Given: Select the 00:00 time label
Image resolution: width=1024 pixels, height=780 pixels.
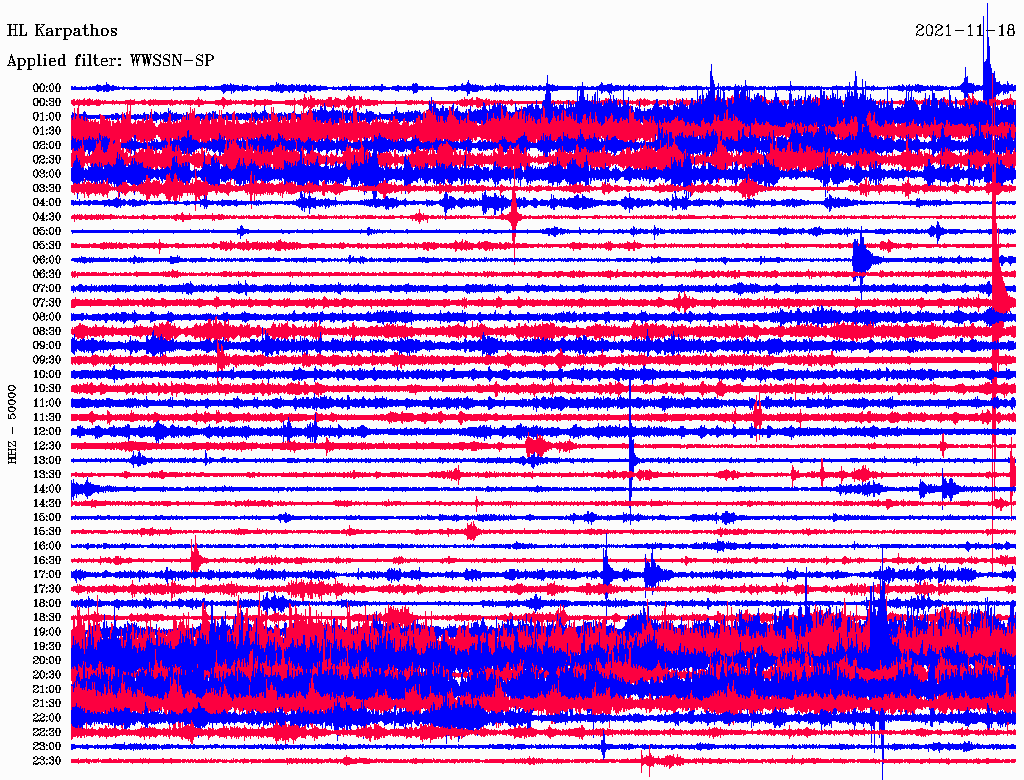Looking at the screenshot, I should [47, 88].
